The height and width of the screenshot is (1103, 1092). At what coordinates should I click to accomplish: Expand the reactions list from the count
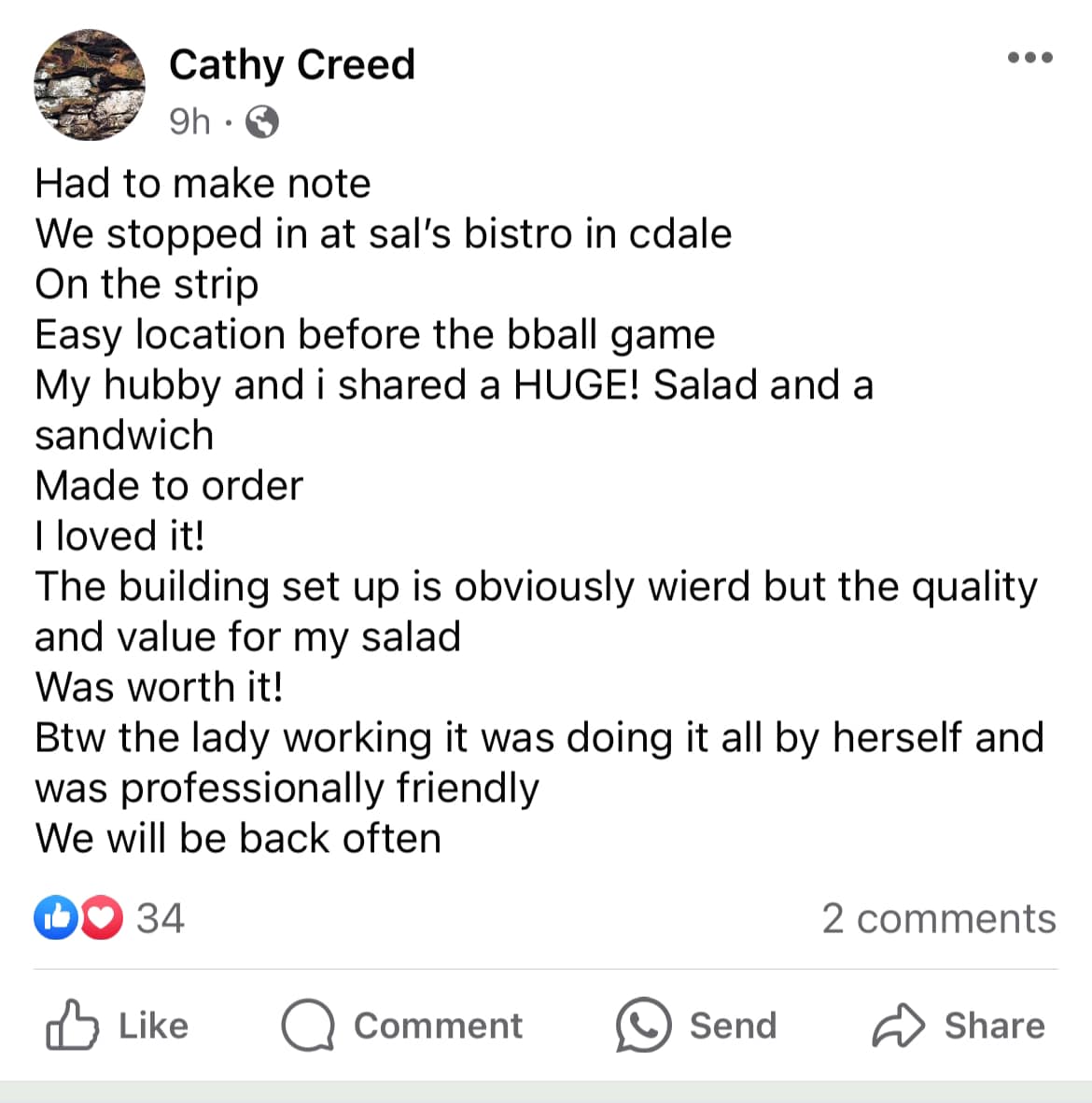(x=158, y=918)
